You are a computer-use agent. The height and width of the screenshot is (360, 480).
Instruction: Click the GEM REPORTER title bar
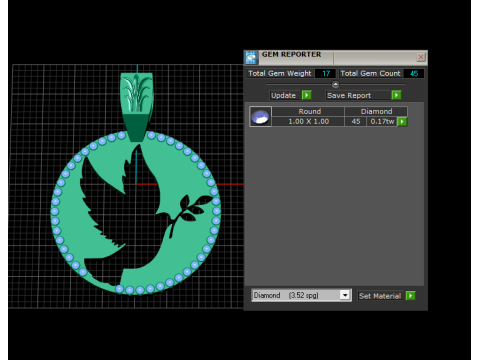click(x=337, y=57)
